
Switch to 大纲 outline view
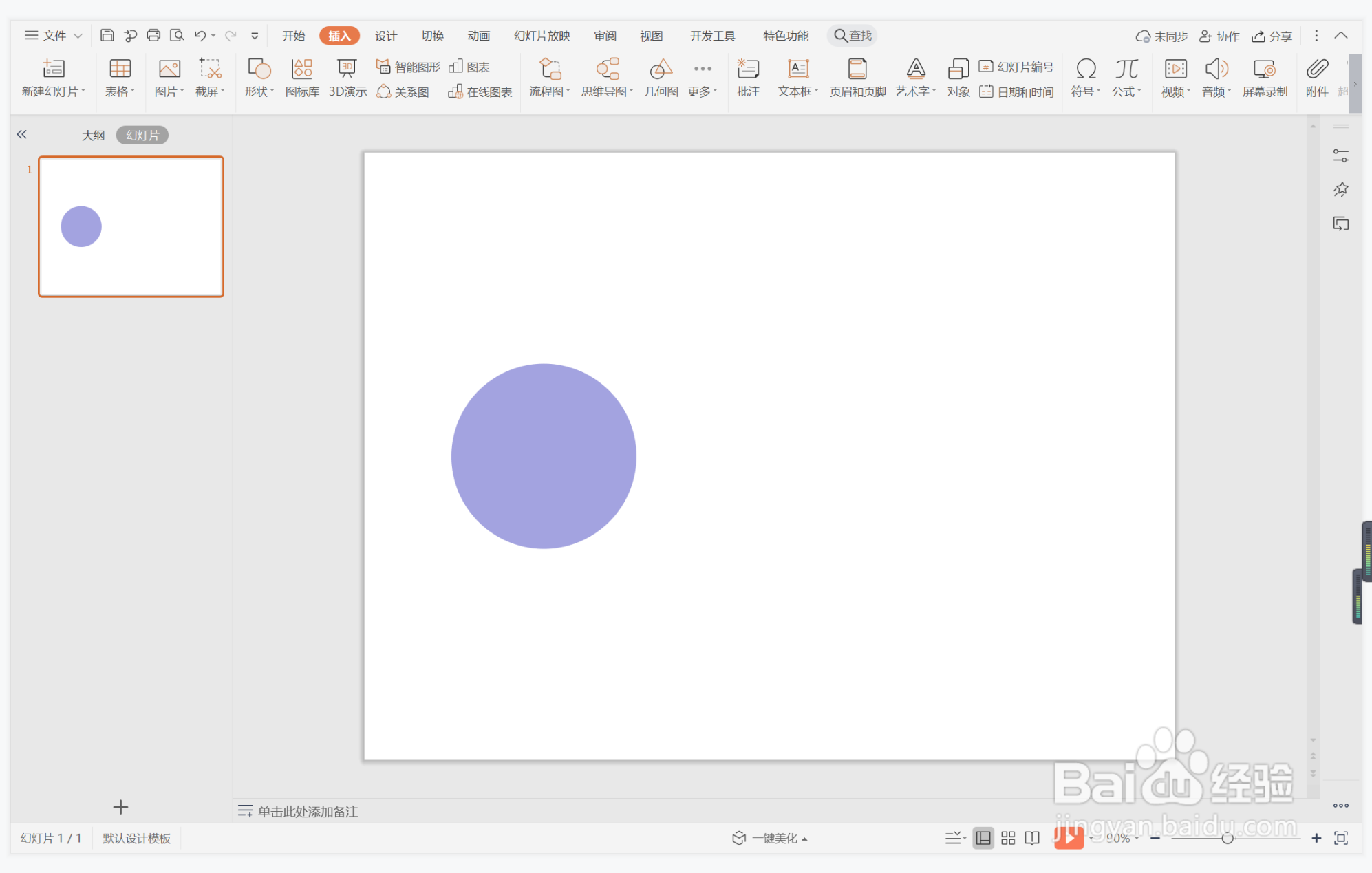coord(93,136)
